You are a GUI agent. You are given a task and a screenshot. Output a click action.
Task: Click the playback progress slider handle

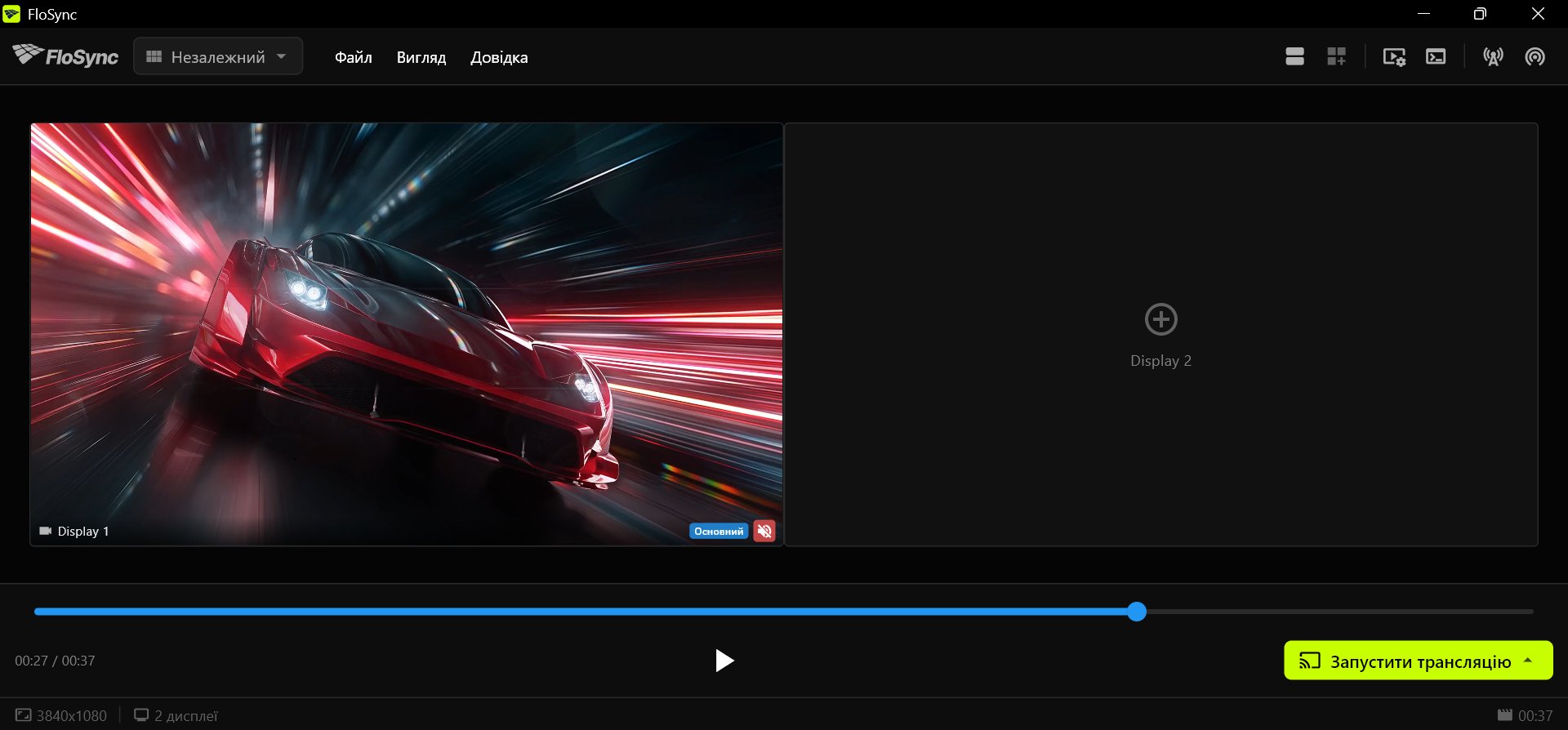(x=1137, y=612)
